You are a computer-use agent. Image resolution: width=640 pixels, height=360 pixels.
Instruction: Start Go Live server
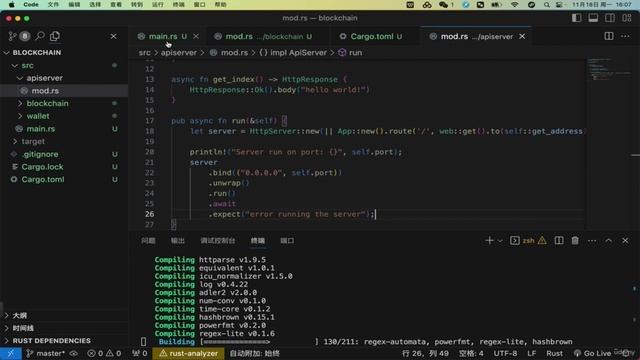tap(593, 353)
